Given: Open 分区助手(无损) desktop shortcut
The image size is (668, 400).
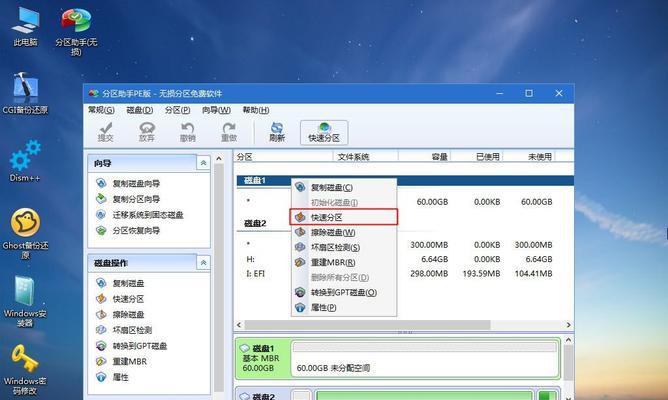Looking at the screenshot, I should [76, 32].
